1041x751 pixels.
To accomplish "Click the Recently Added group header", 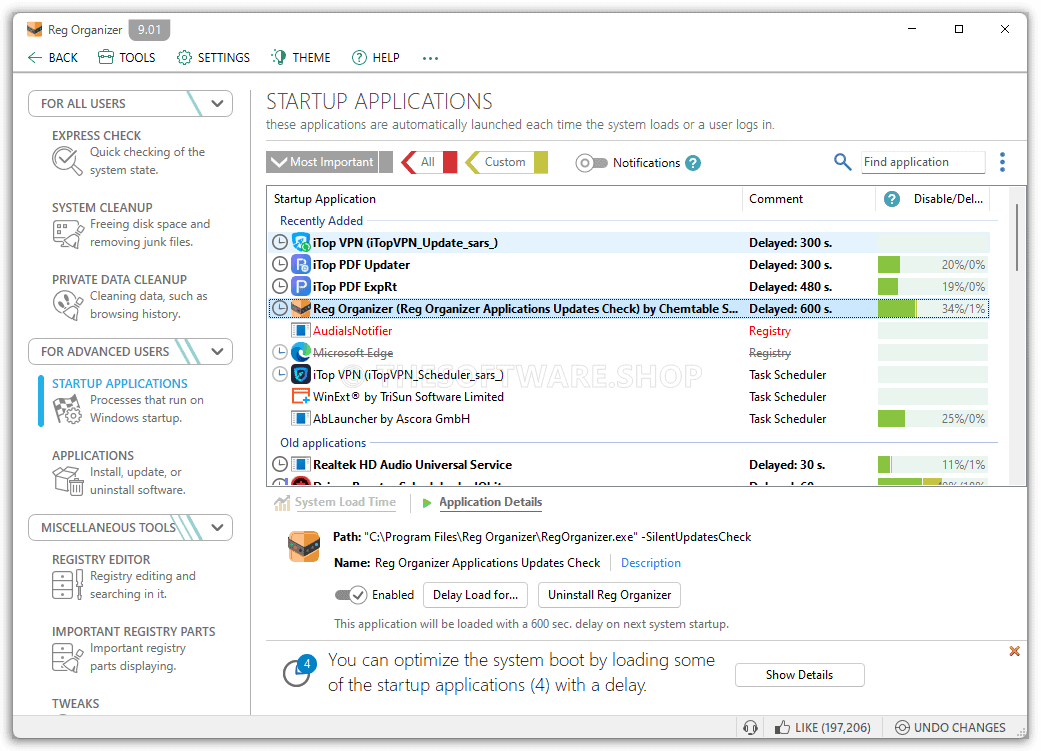I will tap(321, 220).
